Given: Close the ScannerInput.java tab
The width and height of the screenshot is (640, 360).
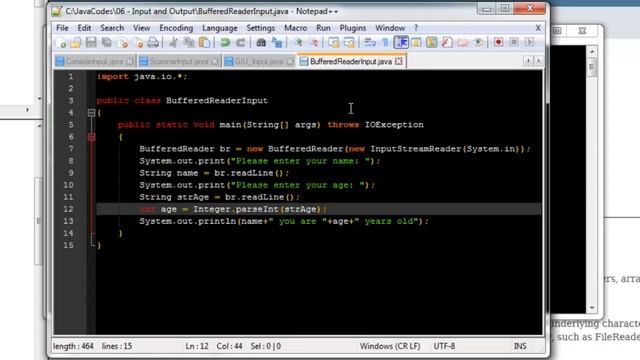Looking at the screenshot, I should pyautogui.click(x=215, y=61).
